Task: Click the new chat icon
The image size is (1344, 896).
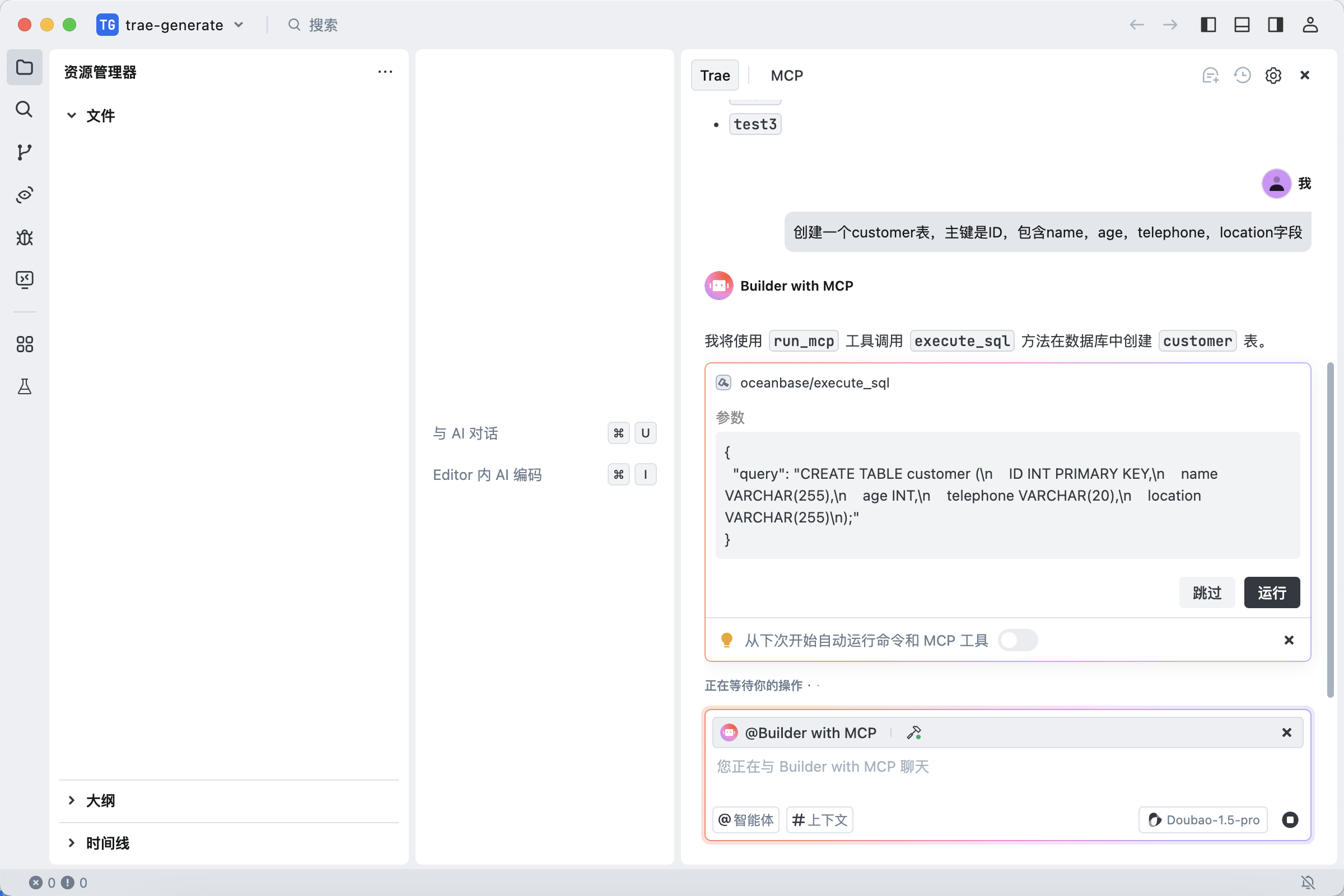Action: (1210, 76)
